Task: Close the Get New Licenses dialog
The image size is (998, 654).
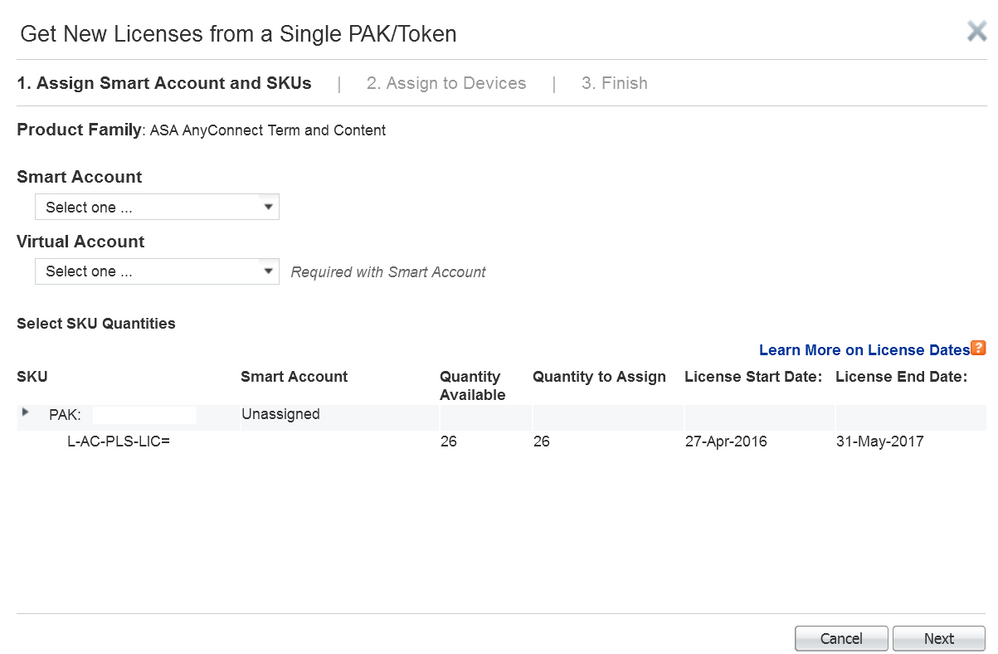Action: 976,31
